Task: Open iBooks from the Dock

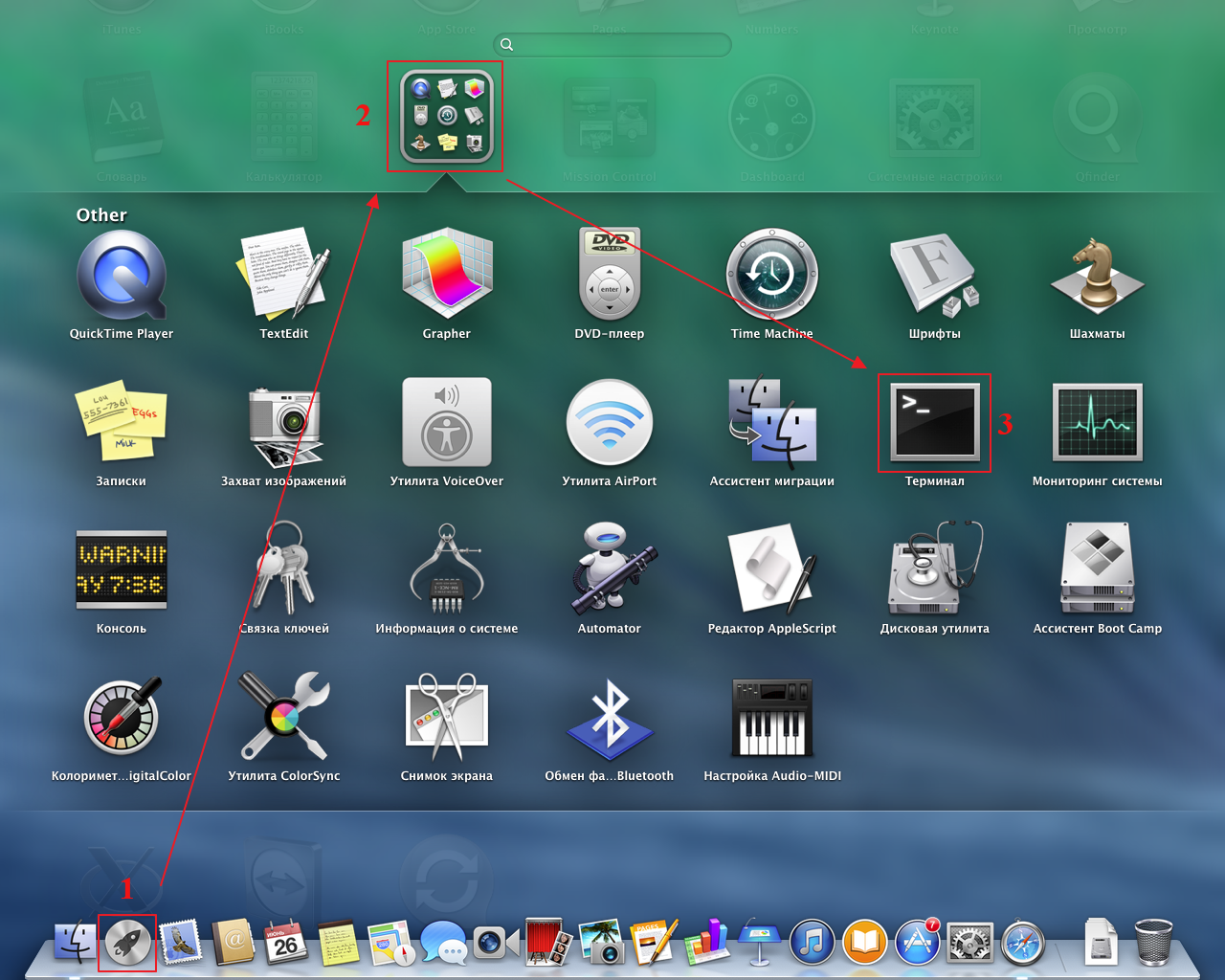Action: click(865, 943)
